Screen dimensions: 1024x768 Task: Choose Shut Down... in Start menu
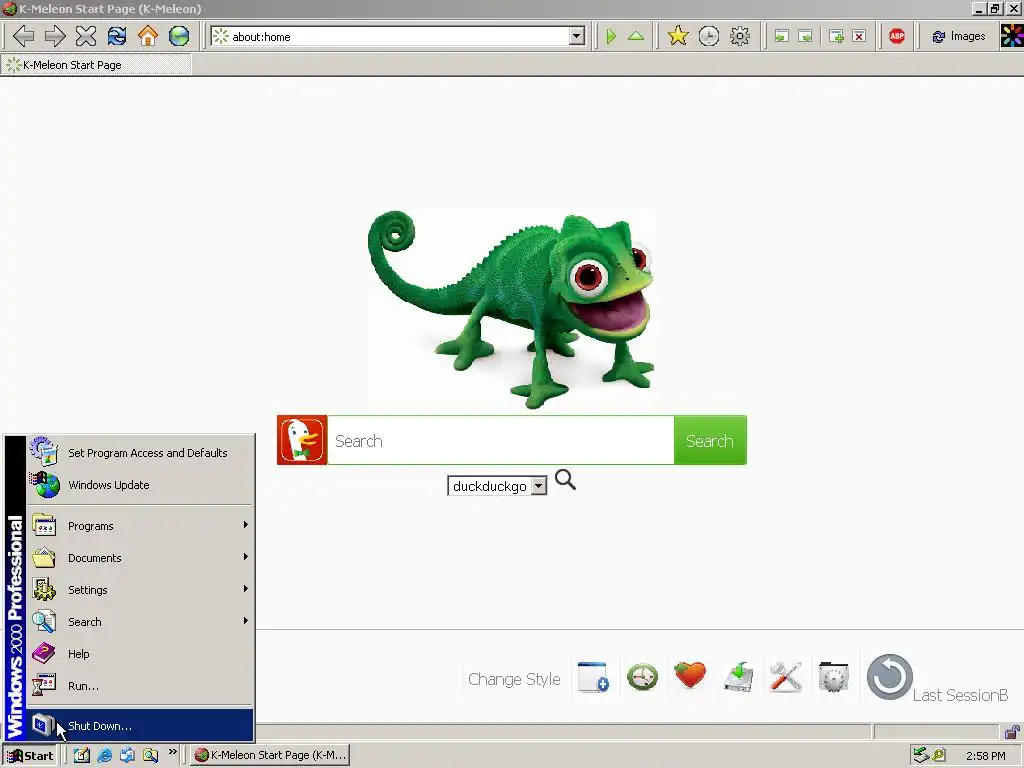coord(139,726)
